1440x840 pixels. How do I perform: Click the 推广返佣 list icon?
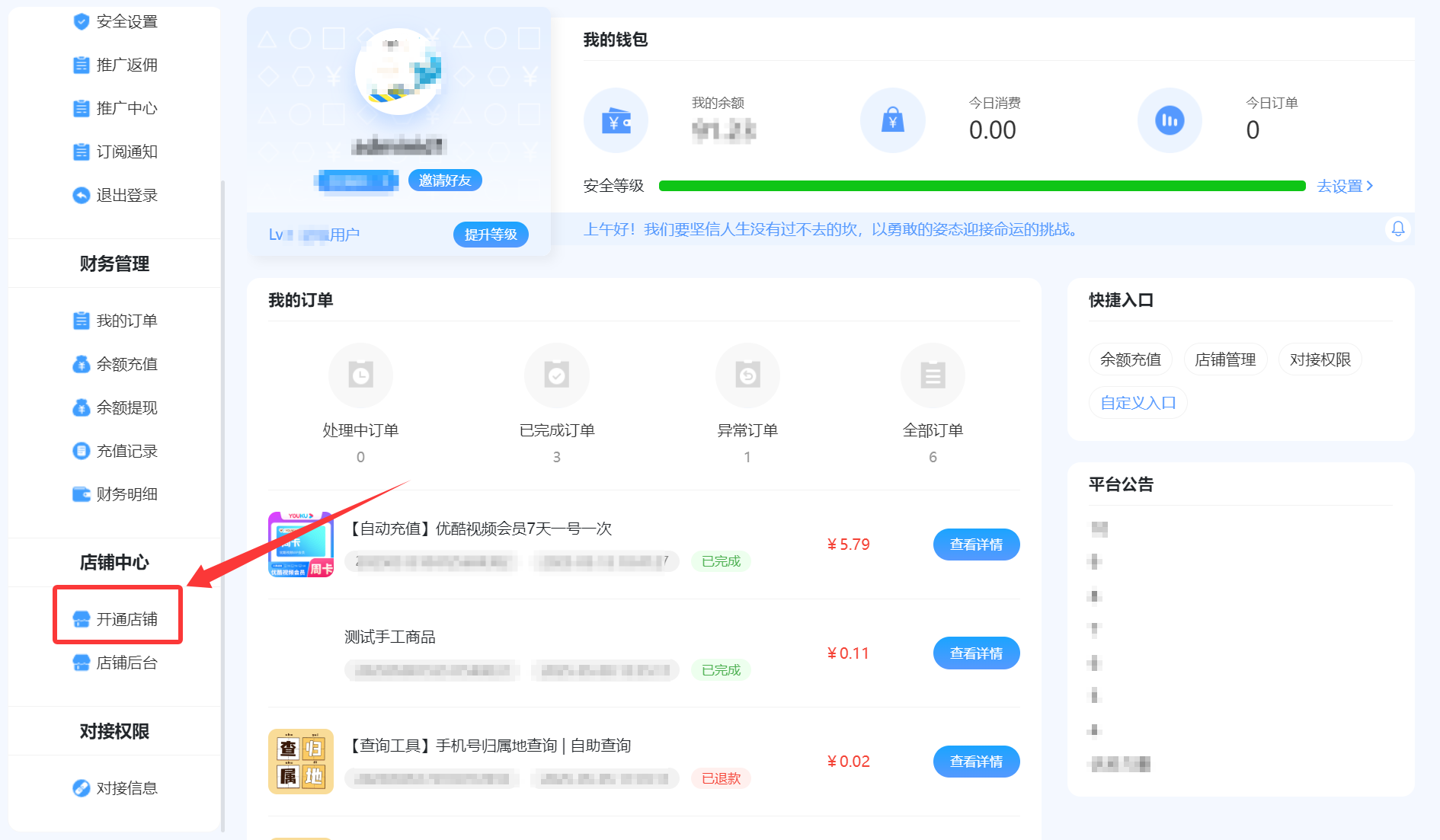[x=82, y=65]
